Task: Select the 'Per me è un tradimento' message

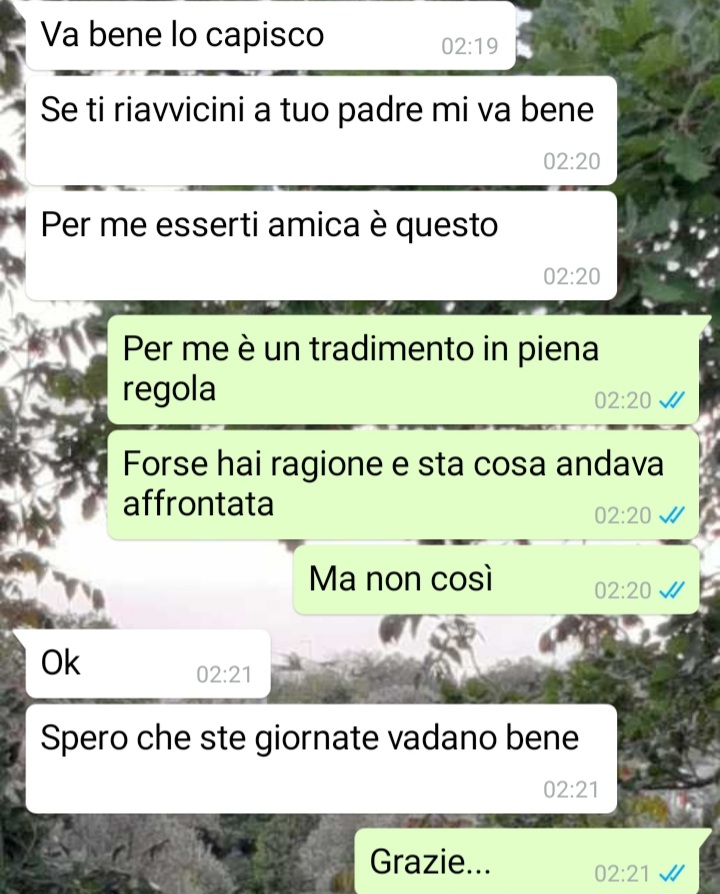Action: click(x=404, y=369)
